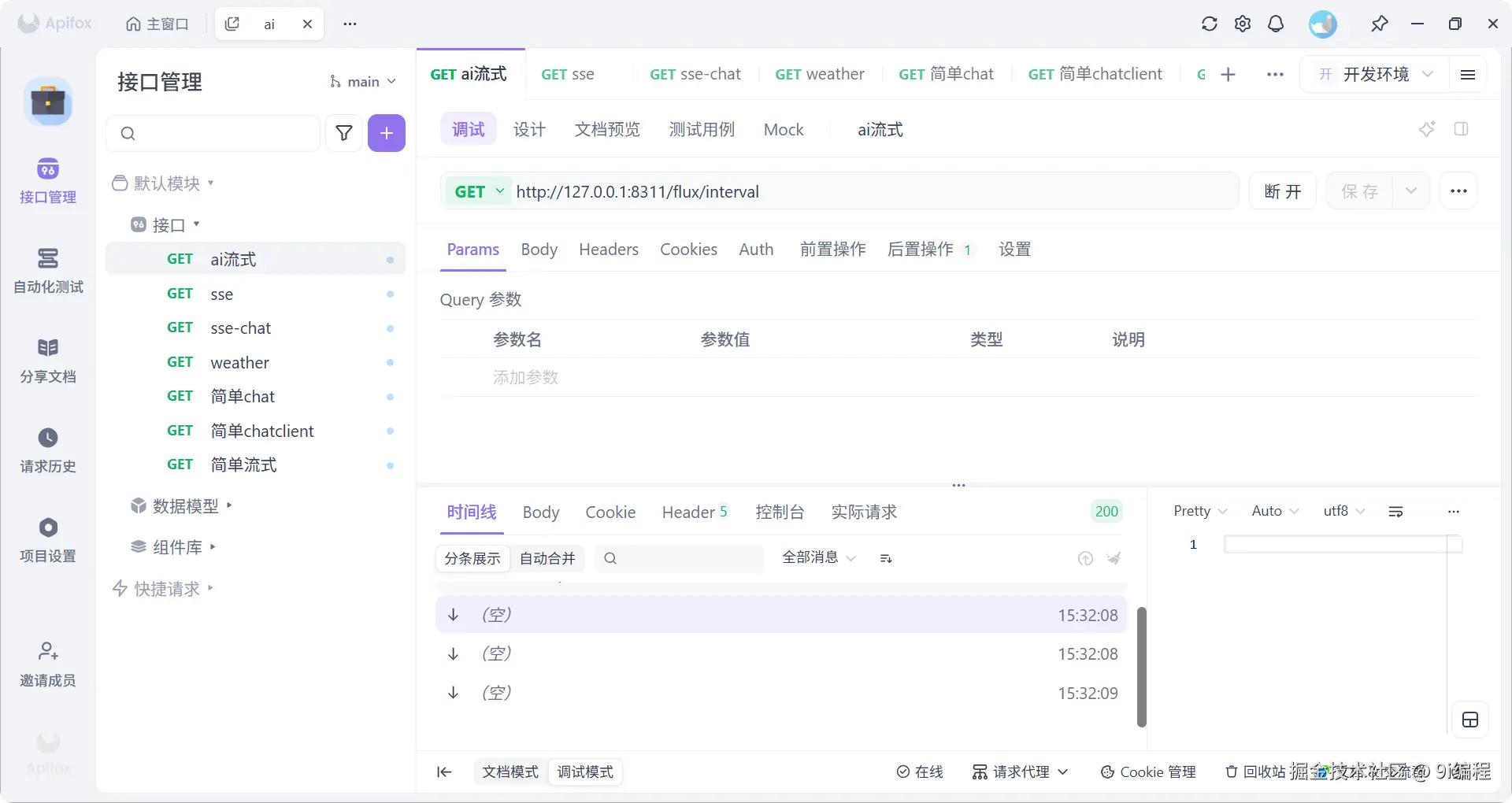Open the 后置操作 tab
The image size is (1512, 803).
930,250
